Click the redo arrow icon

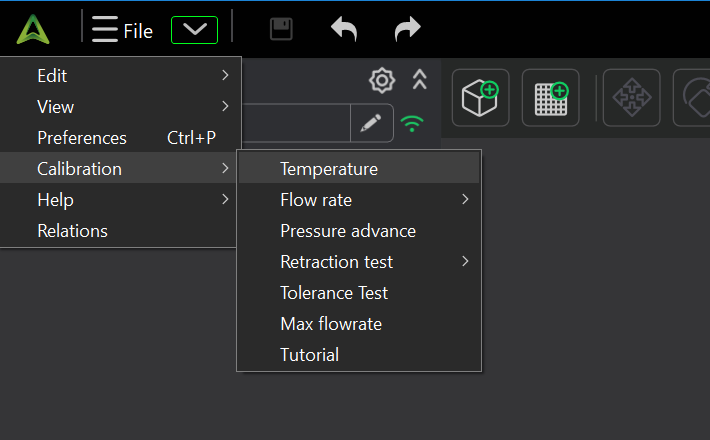[407, 30]
